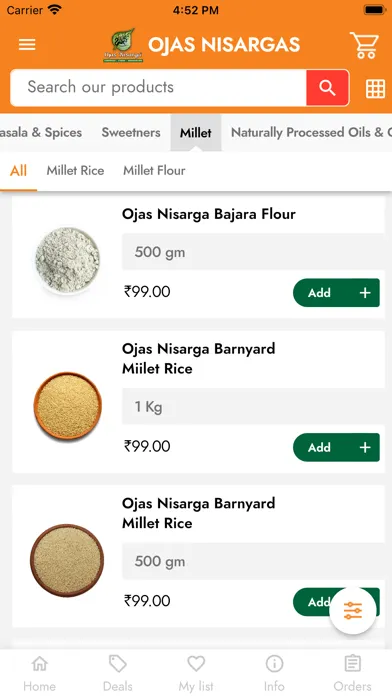Open the floating filter sliders button

pyautogui.click(x=353, y=611)
